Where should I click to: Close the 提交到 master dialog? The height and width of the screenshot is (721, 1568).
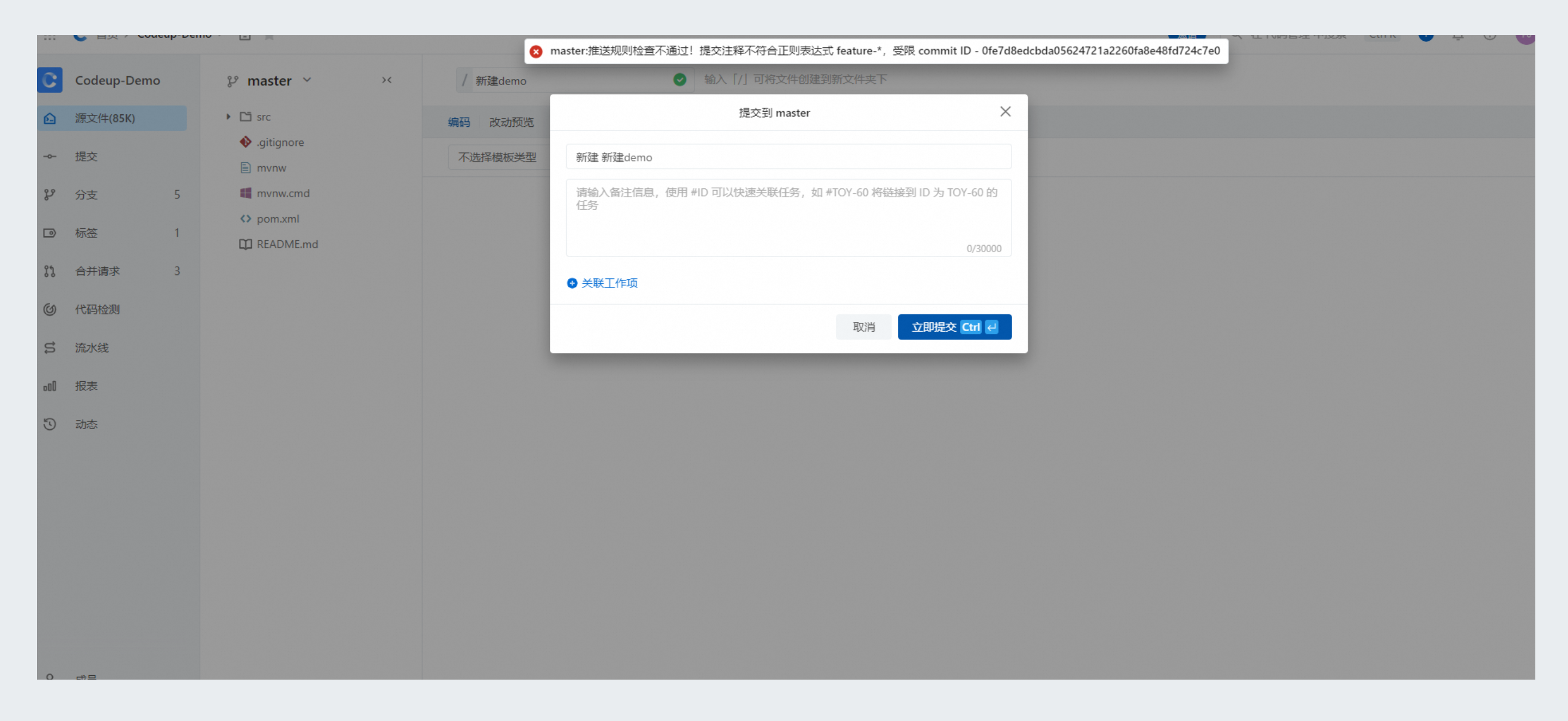1005,112
